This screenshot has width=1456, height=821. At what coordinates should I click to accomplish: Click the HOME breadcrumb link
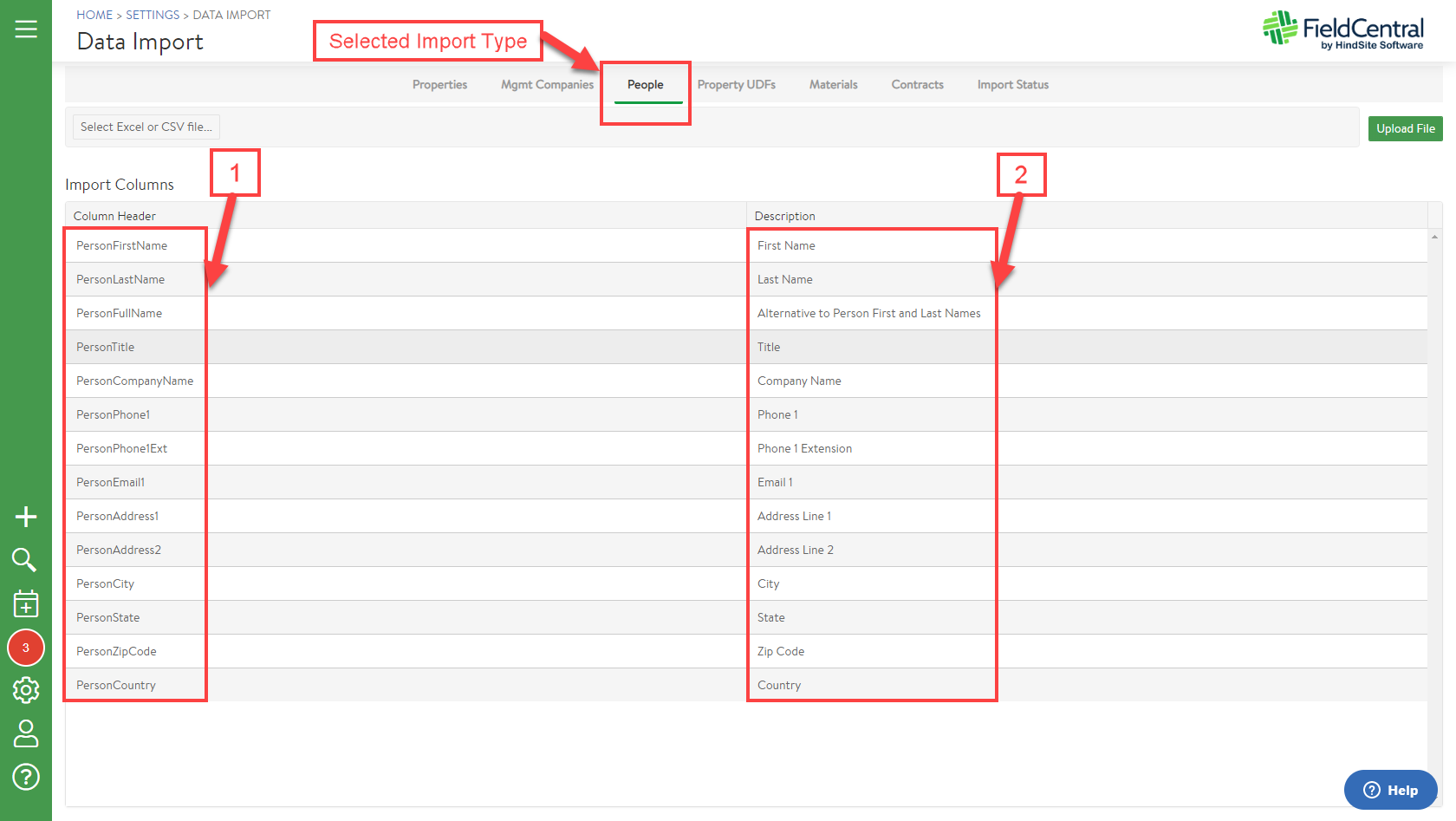94,15
